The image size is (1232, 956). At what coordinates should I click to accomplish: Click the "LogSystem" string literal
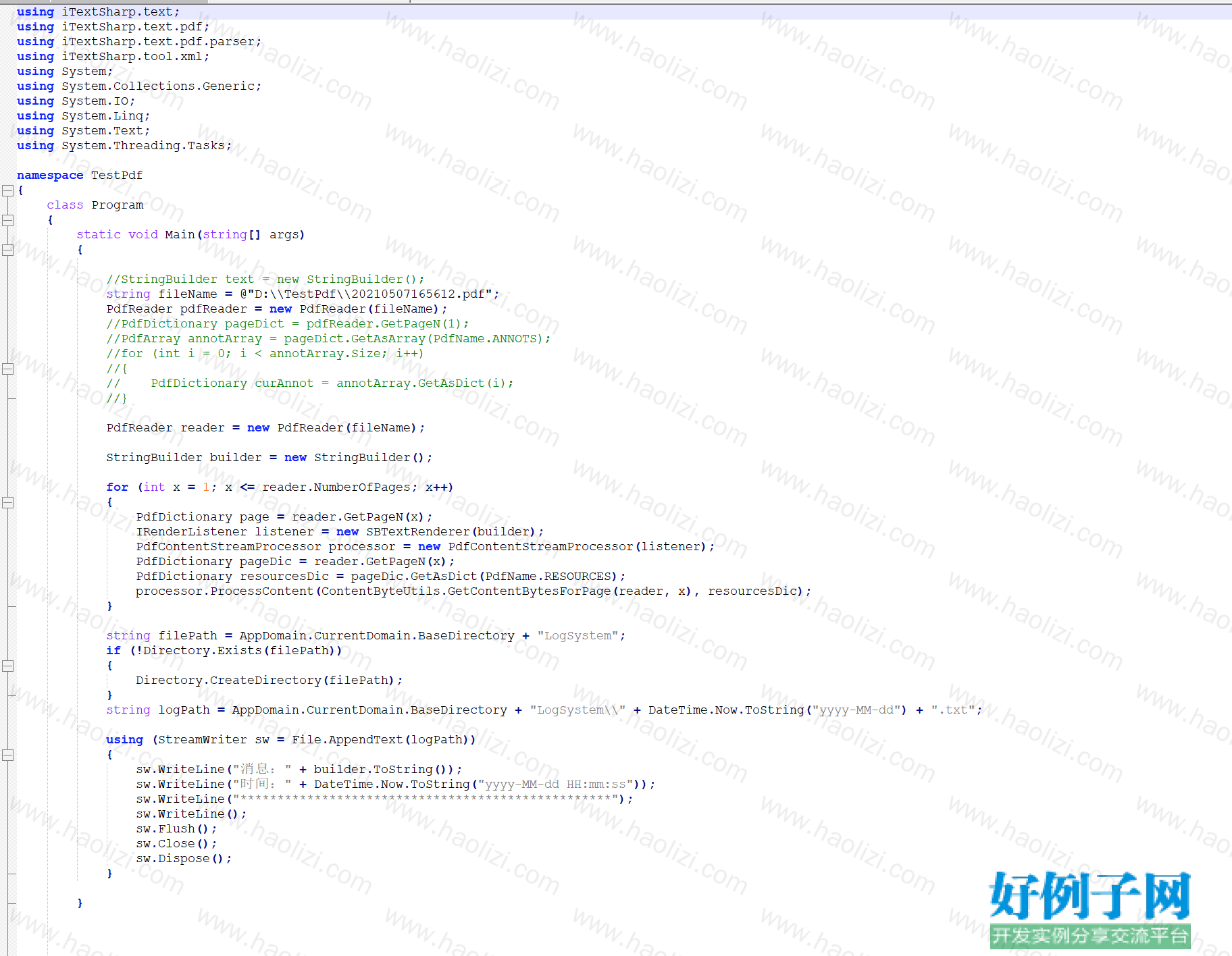577,636
